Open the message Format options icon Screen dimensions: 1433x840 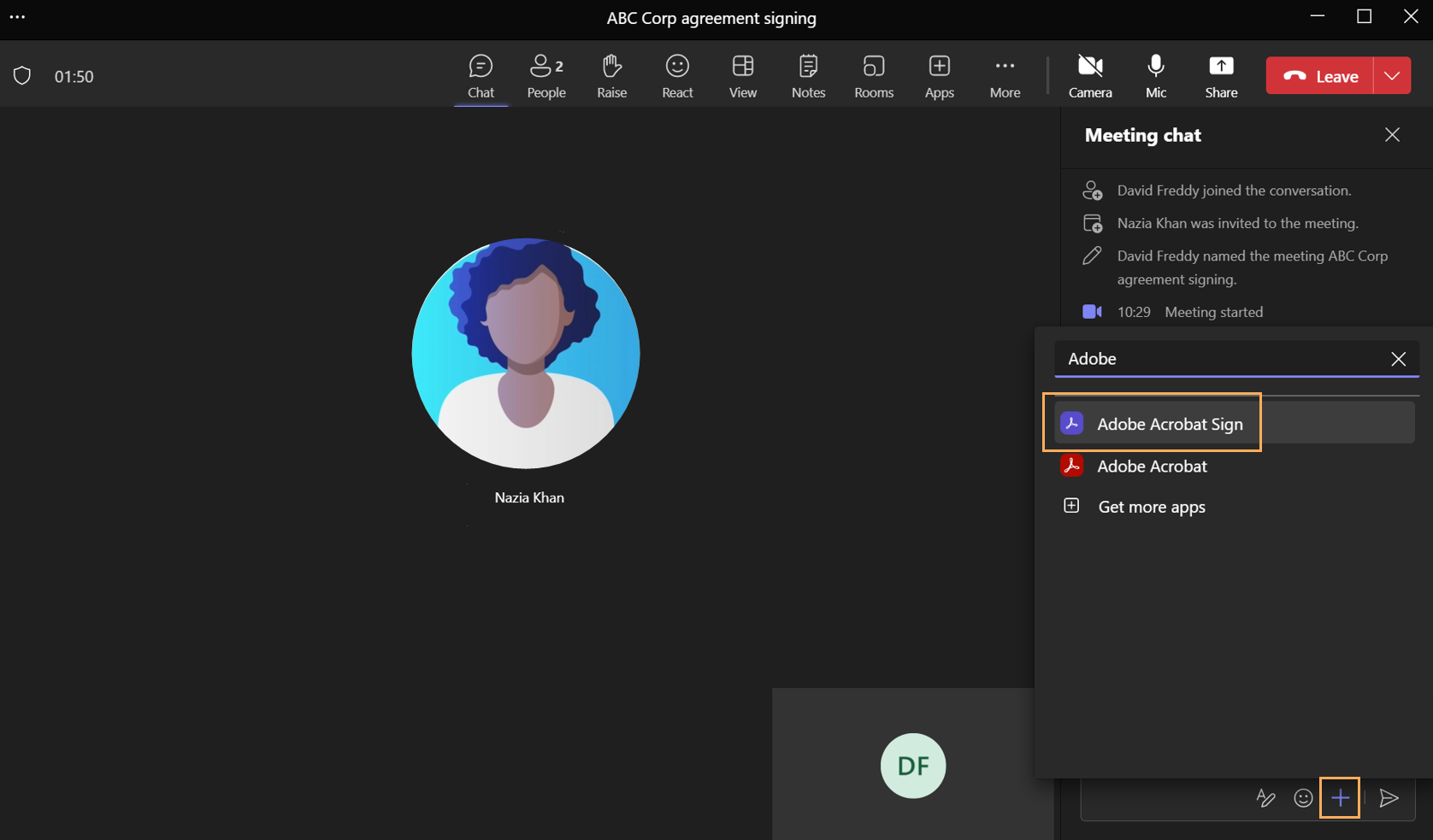pos(1265,798)
